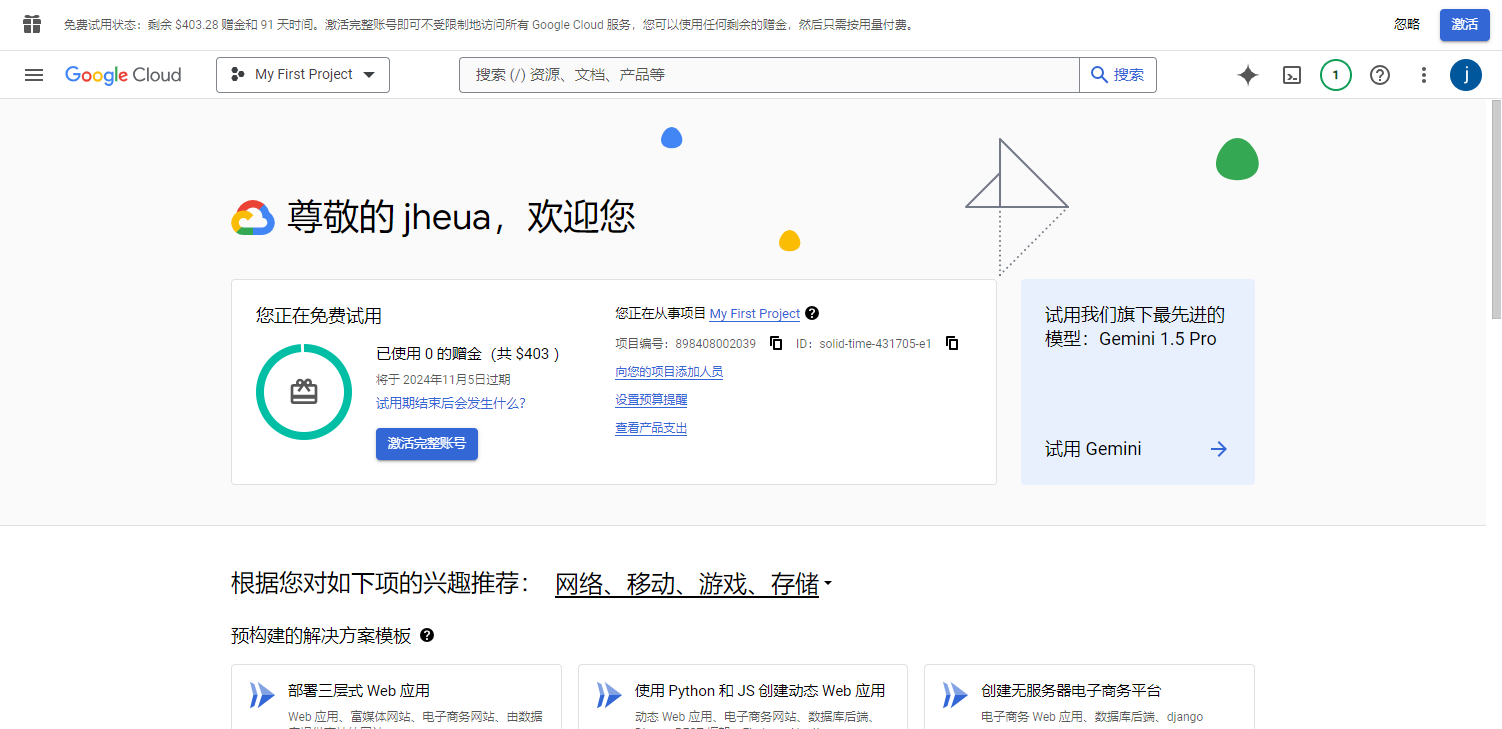The image size is (1502, 729).
Task: Open the notifications icon showing 1
Action: click(x=1335, y=74)
